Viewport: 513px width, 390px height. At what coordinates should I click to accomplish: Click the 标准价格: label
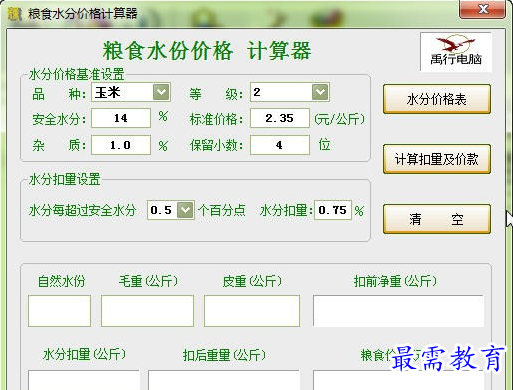pos(216,119)
